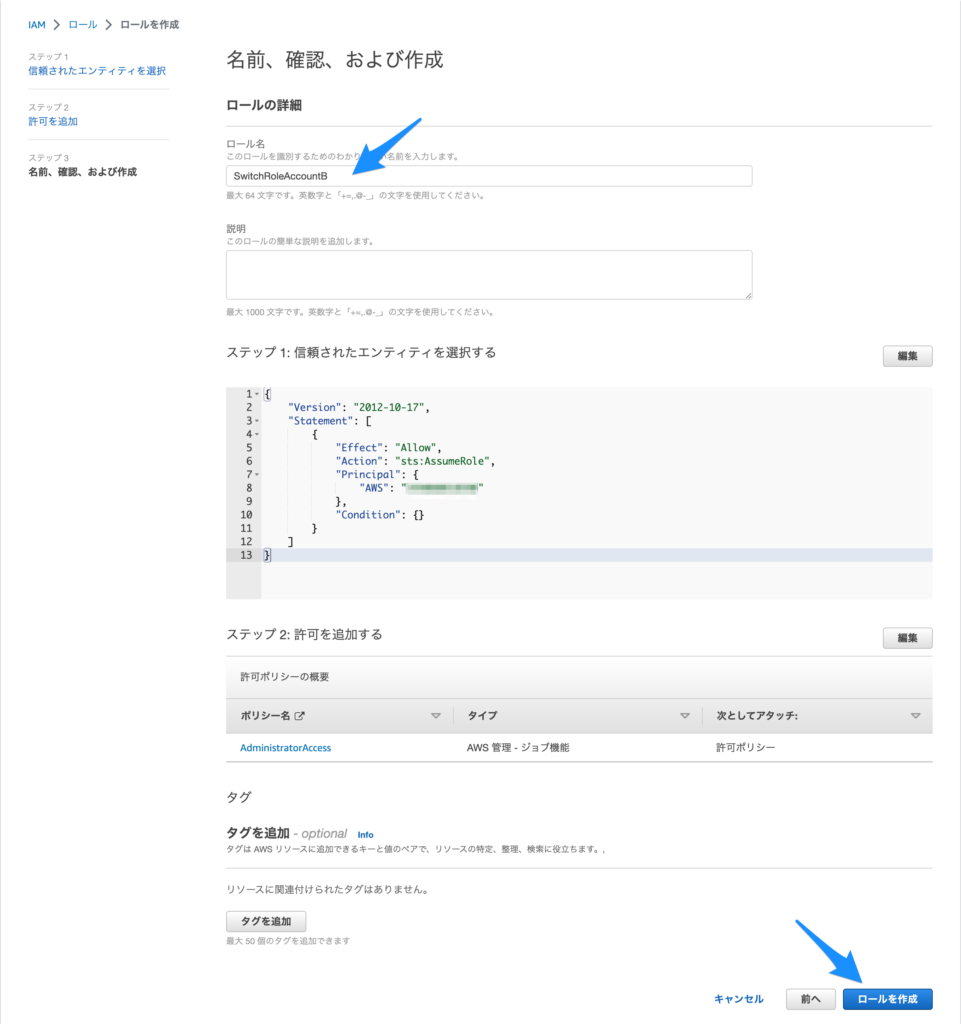Go back using the 前へ button

(810, 998)
